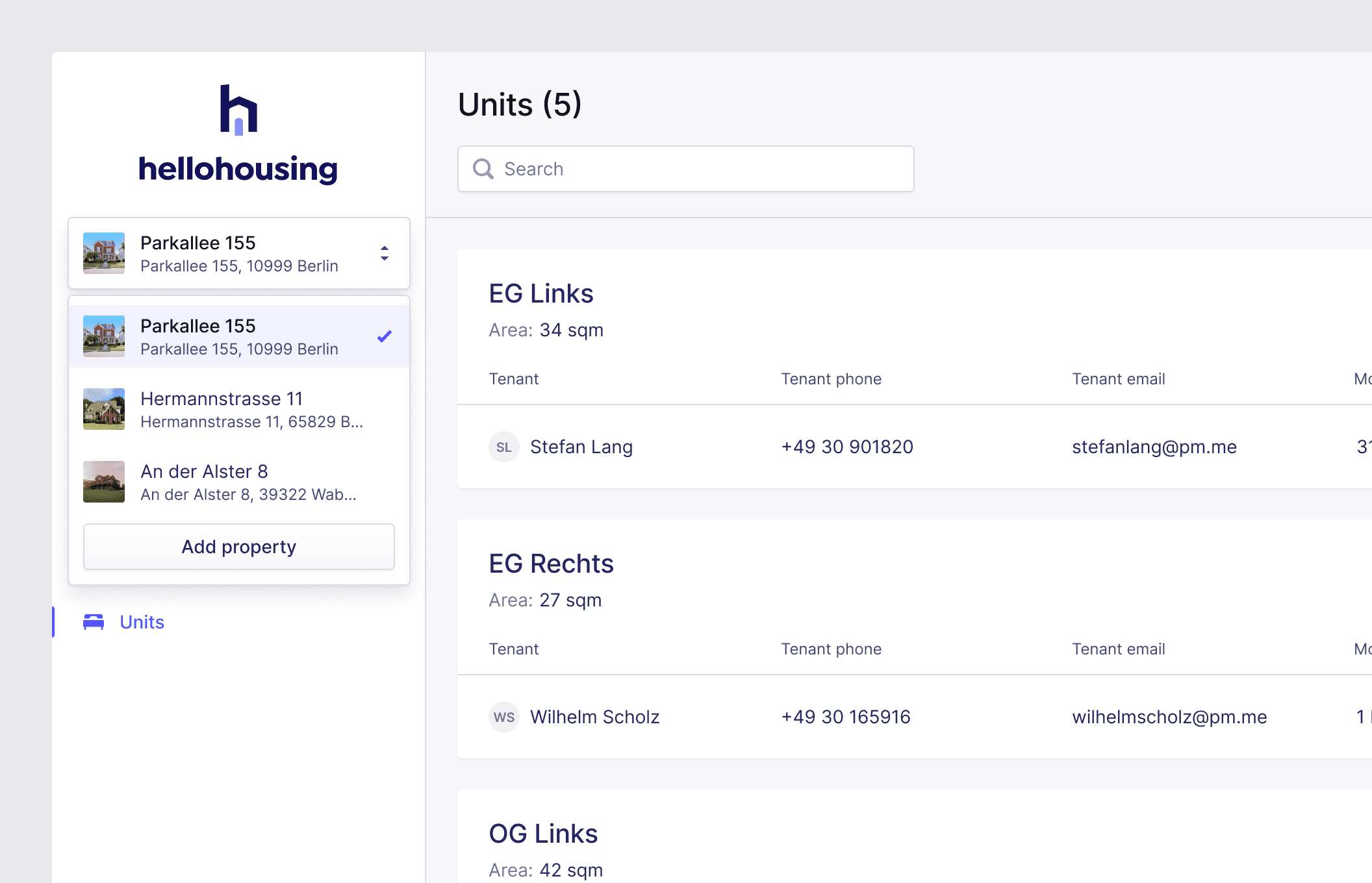The height and width of the screenshot is (883, 1372).
Task: Select Hermannstrasse 11 from the property list
Action: point(221,409)
